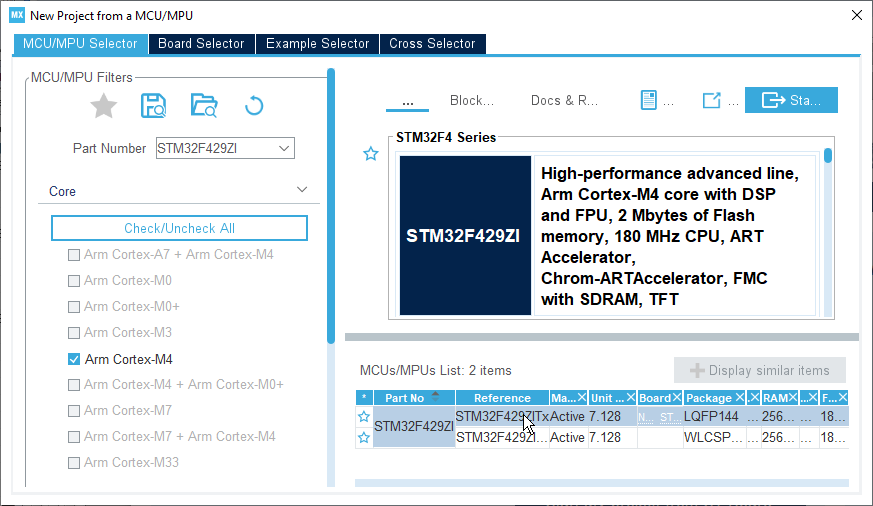Click the MX application logo icon
Viewport: 873px width, 506px height.
coord(17,15)
